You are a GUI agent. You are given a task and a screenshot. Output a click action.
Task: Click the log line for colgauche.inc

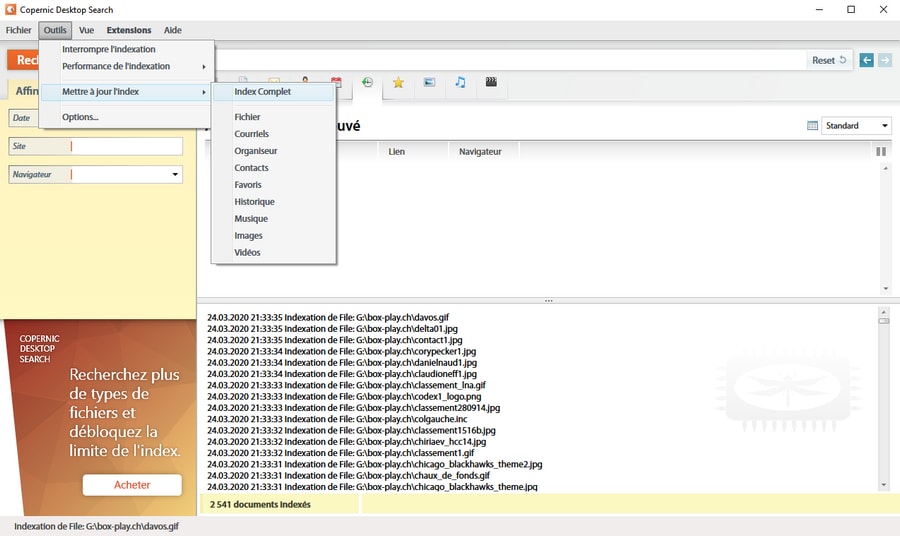coord(337,419)
